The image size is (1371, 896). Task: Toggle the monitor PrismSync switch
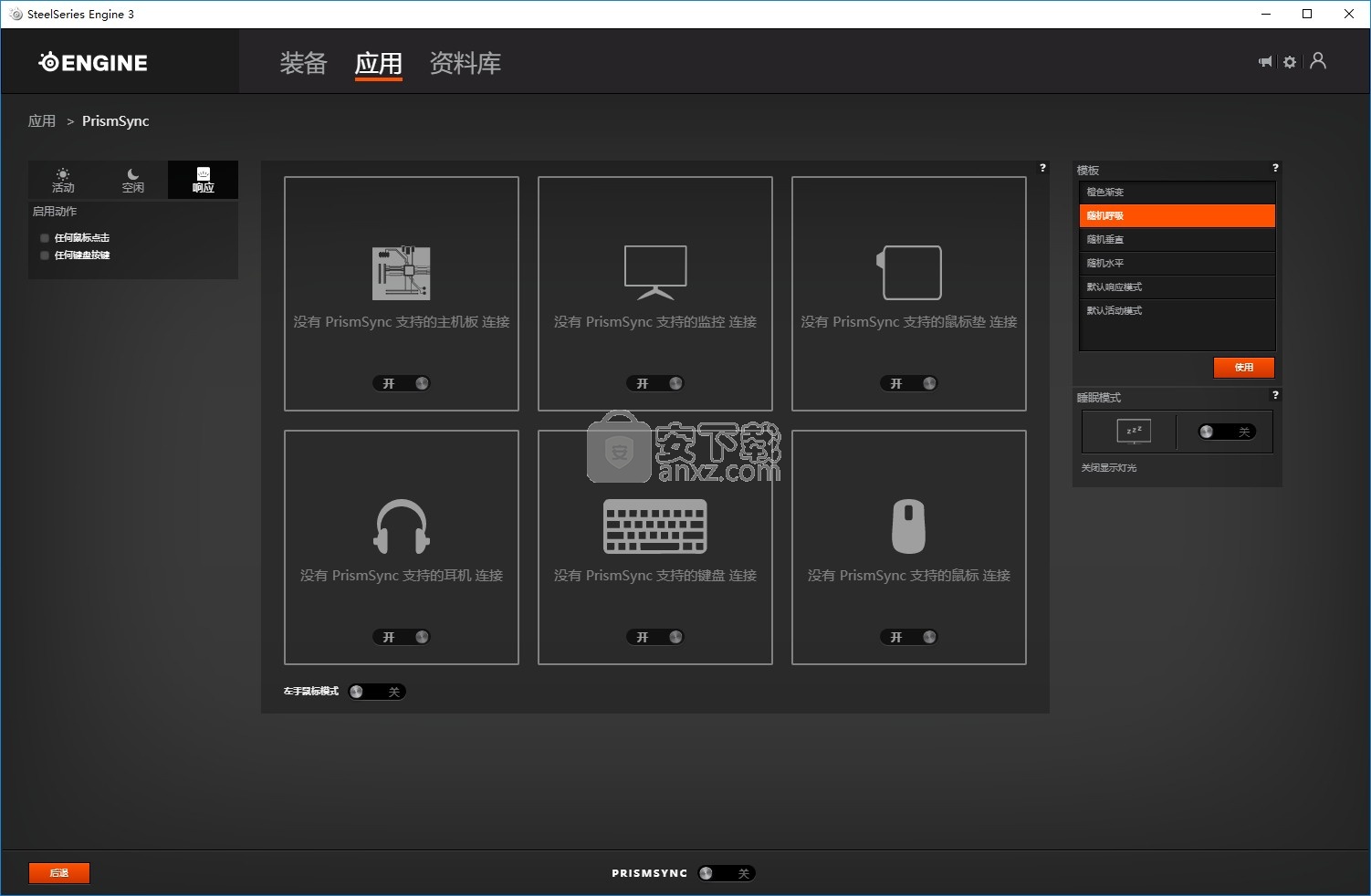pyautogui.click(x=655, y=383)
